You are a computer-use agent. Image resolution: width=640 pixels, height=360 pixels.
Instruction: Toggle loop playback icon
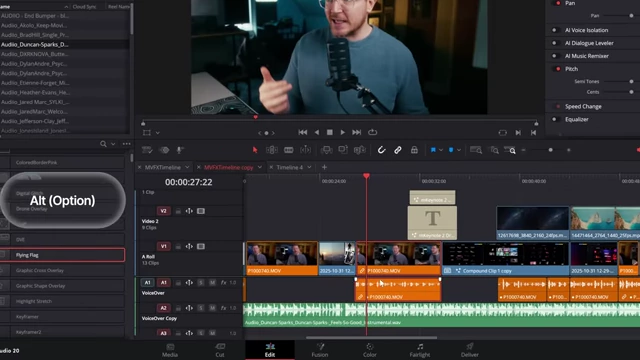373,132
